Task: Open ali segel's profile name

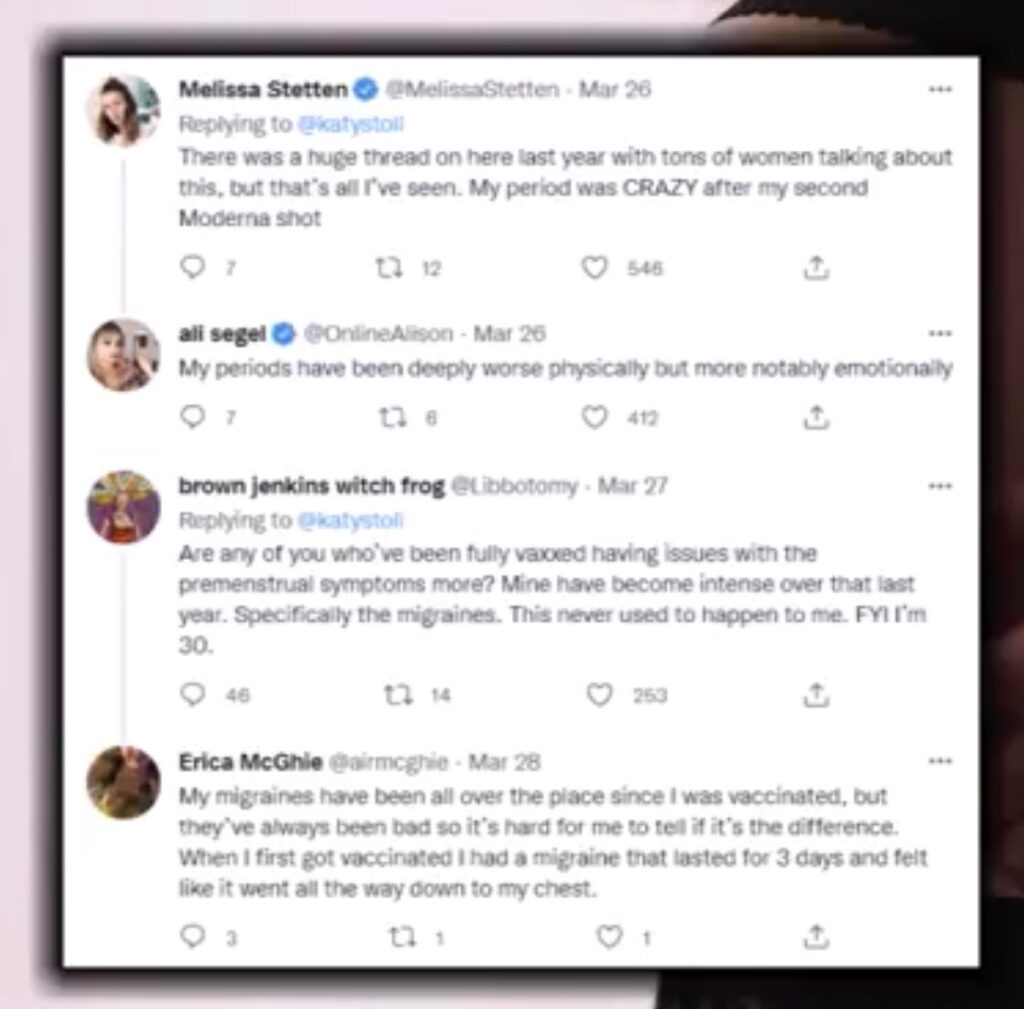Action: [222, 334]
